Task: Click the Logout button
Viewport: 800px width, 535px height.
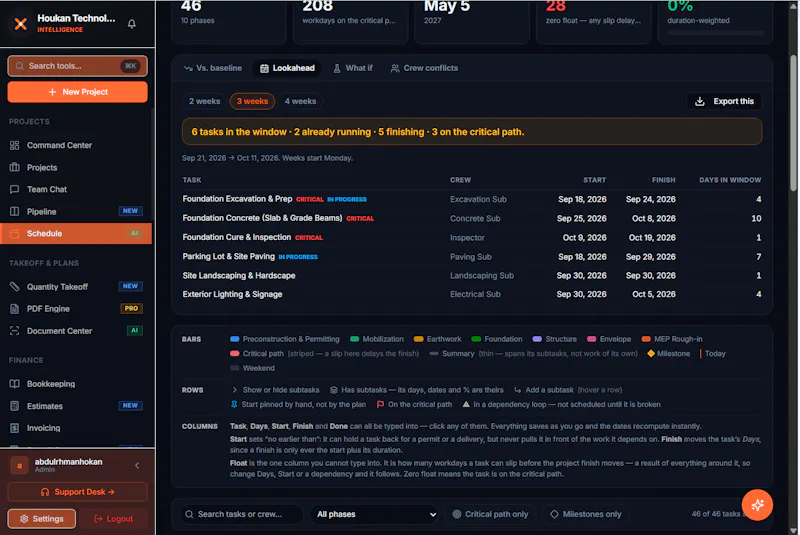Action: click(113, 519)
